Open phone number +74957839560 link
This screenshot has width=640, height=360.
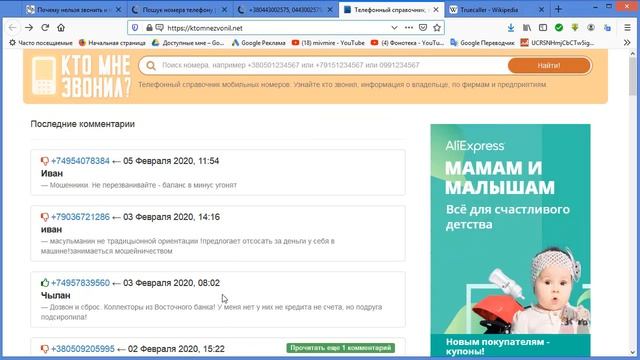tap(80, 282)
